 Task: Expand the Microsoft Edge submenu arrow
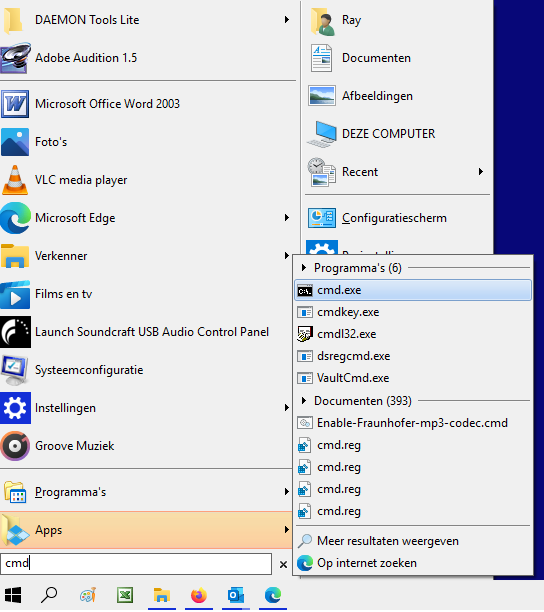[x=287, y=218]
